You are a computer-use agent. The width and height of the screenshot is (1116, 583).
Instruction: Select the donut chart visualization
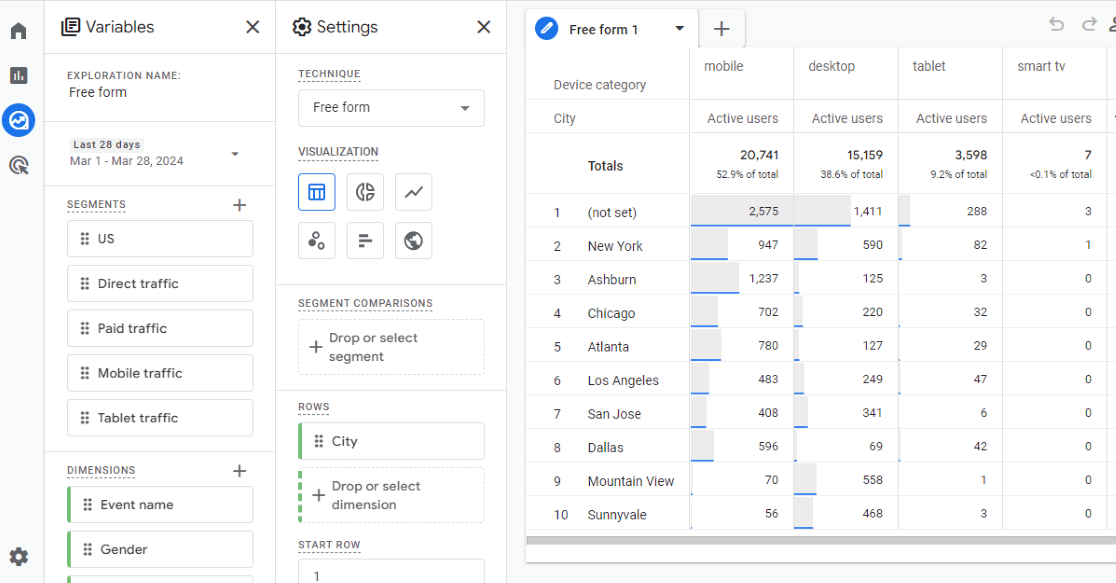coord(365,192)
